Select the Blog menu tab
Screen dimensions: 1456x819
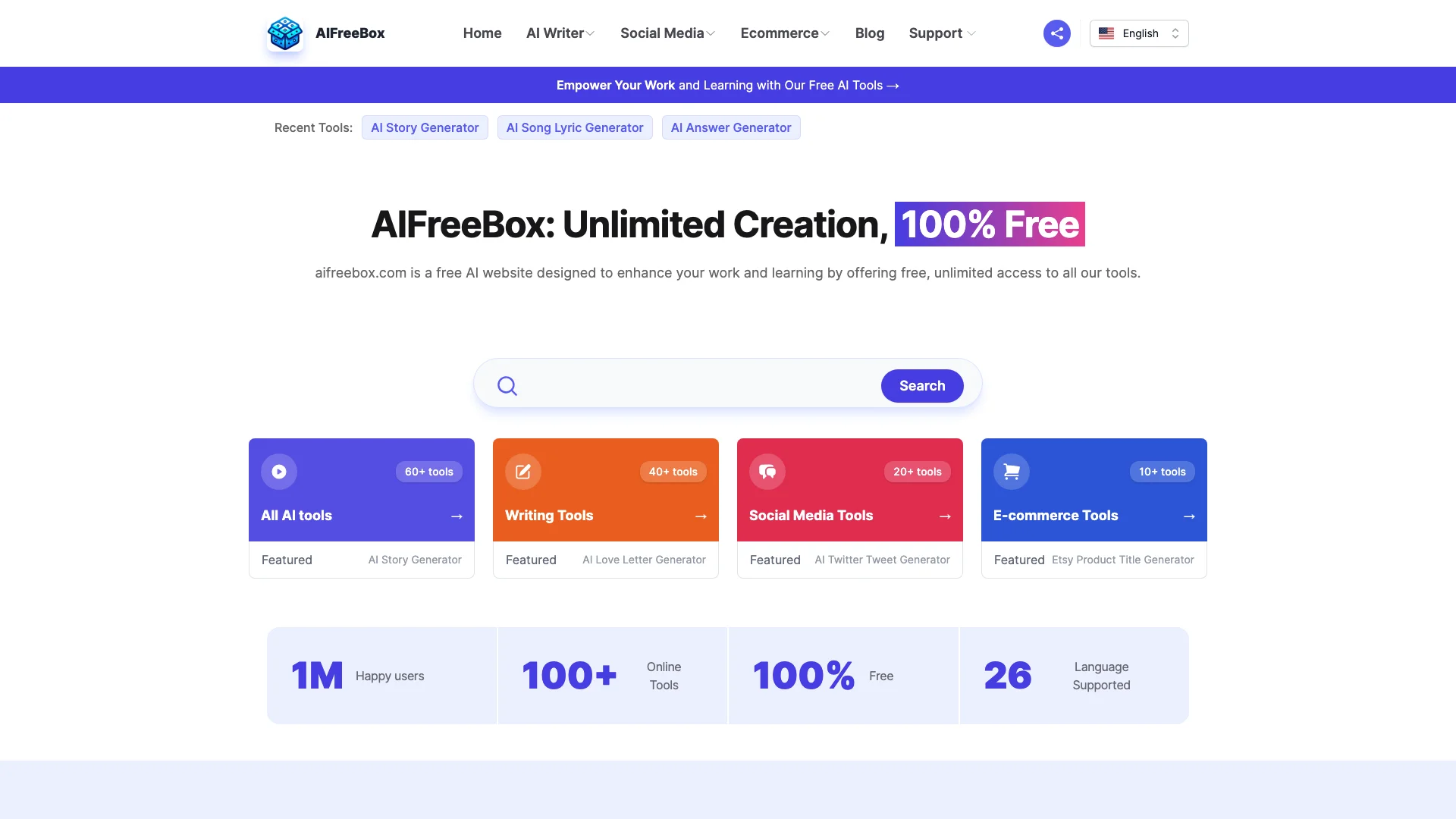click(x=869, y=33)
